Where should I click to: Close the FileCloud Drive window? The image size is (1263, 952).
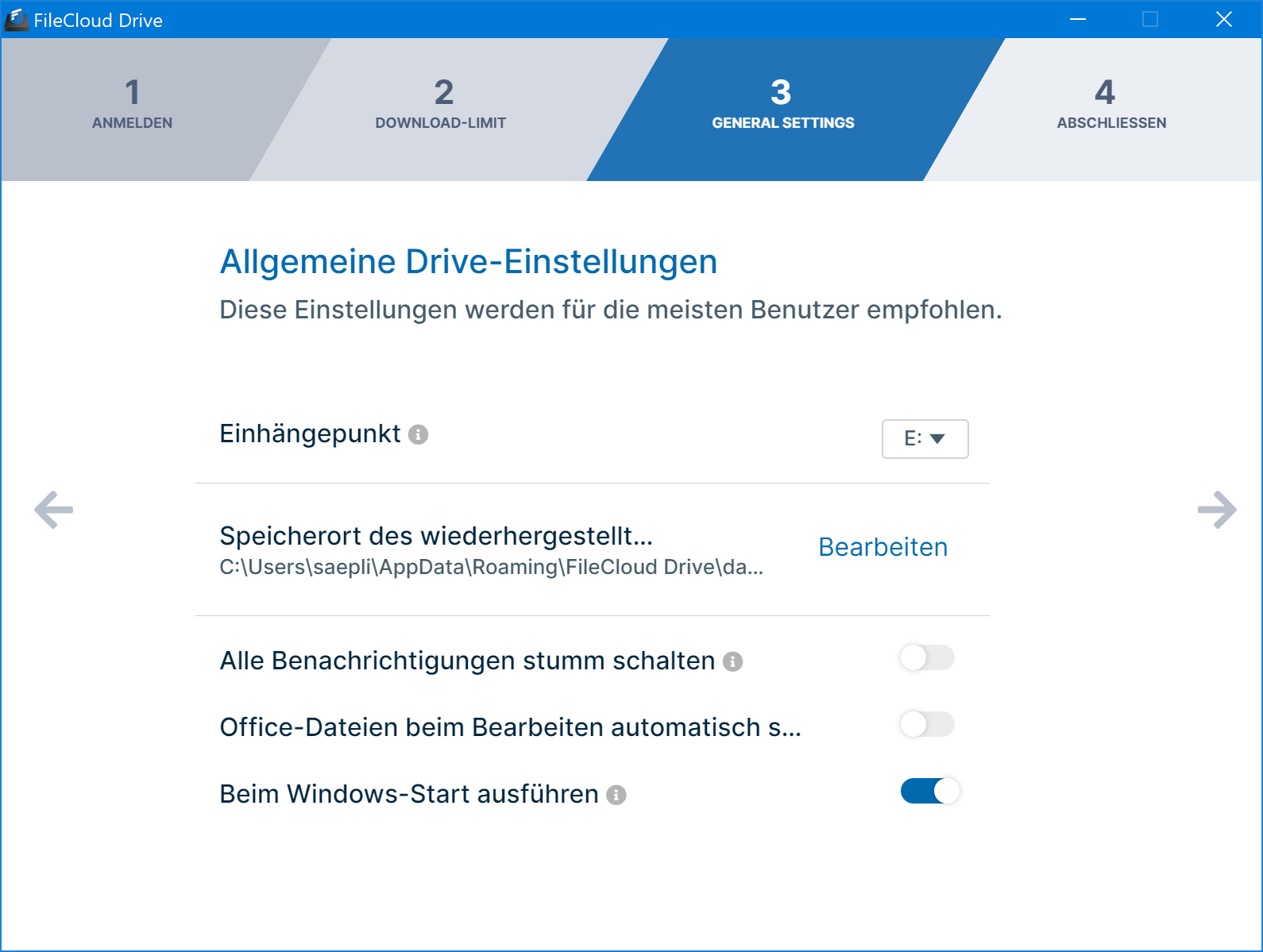tap(1224, 19)
